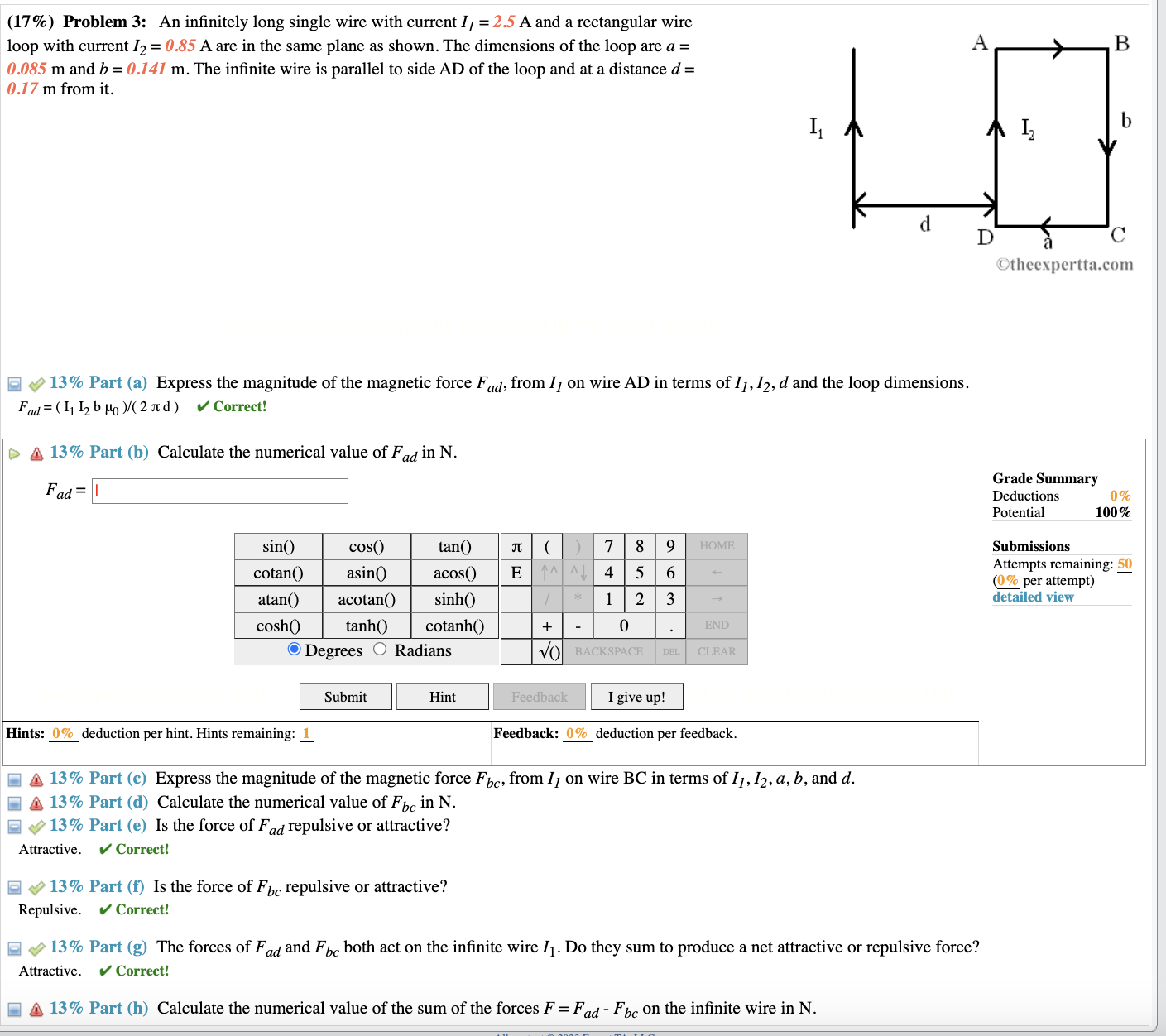This screenshot has width=1166, height=1036.
Task: Click the green checkmark icon beside Part (a)
Action: click(35, 382)
